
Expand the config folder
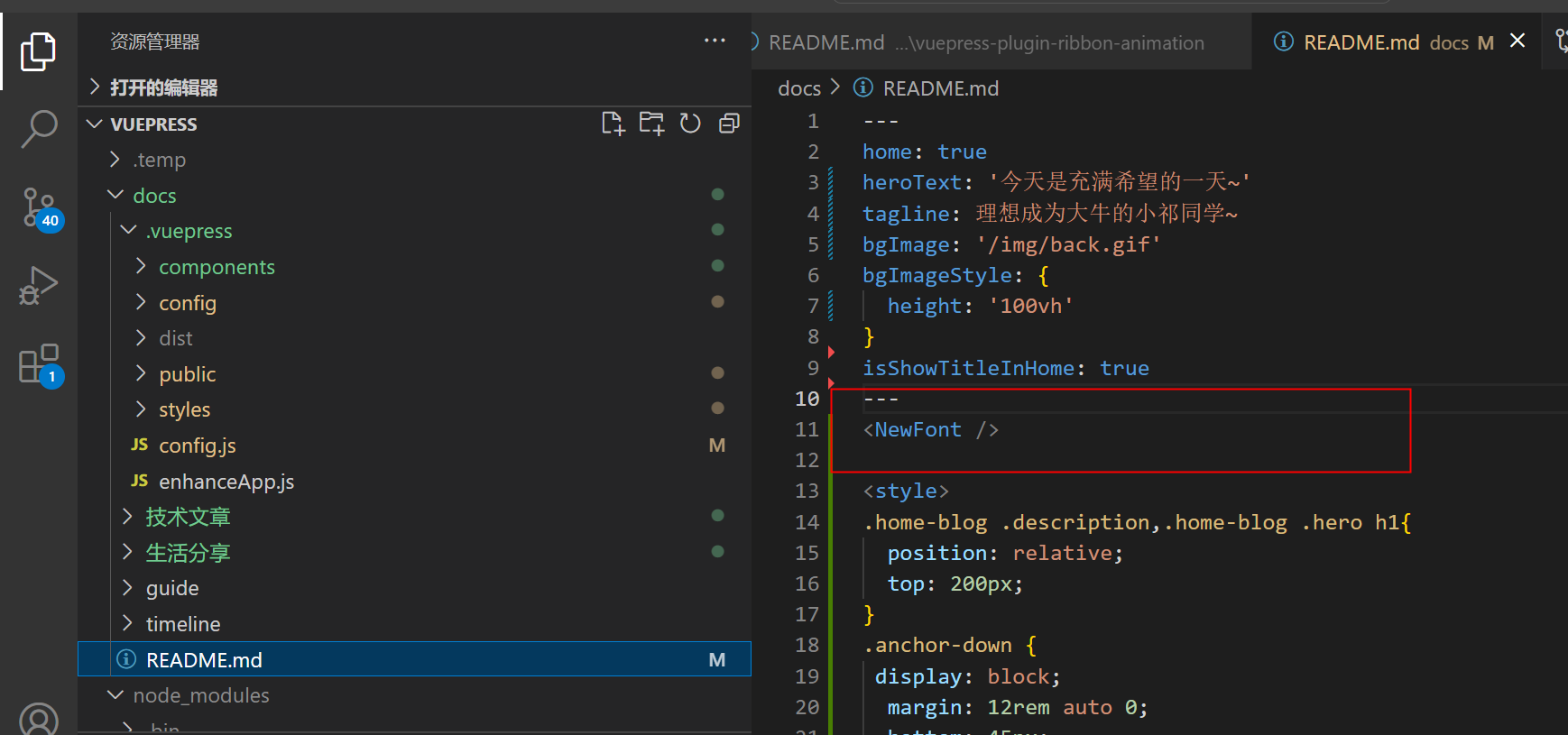click(141, 302)
